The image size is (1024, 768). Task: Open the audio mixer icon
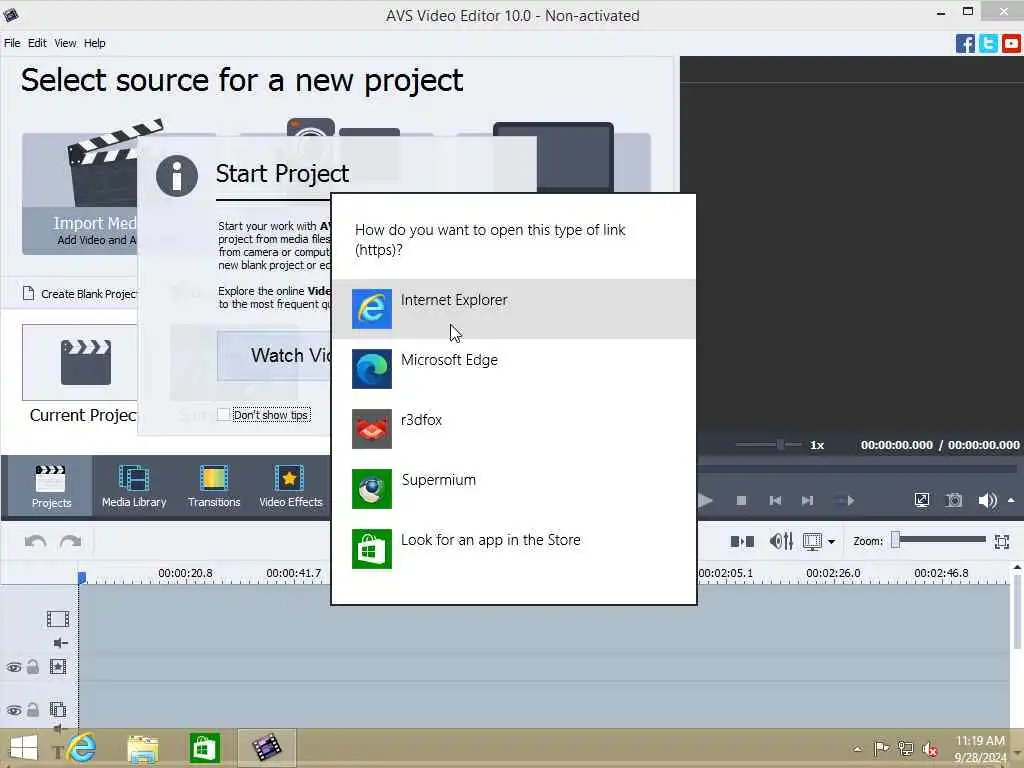click(x=781, y=541)
